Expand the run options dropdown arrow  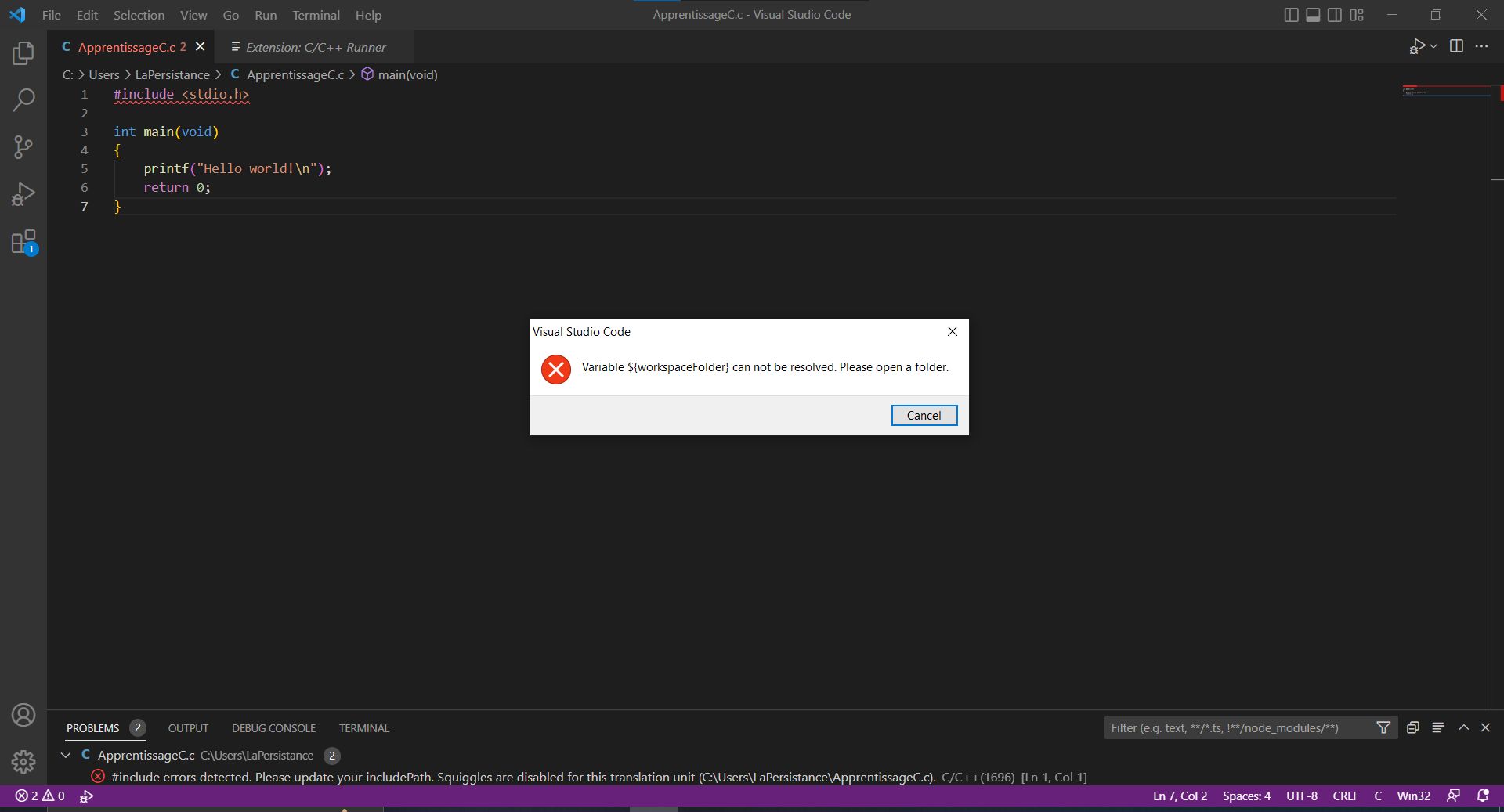(x=1433, y=47)
